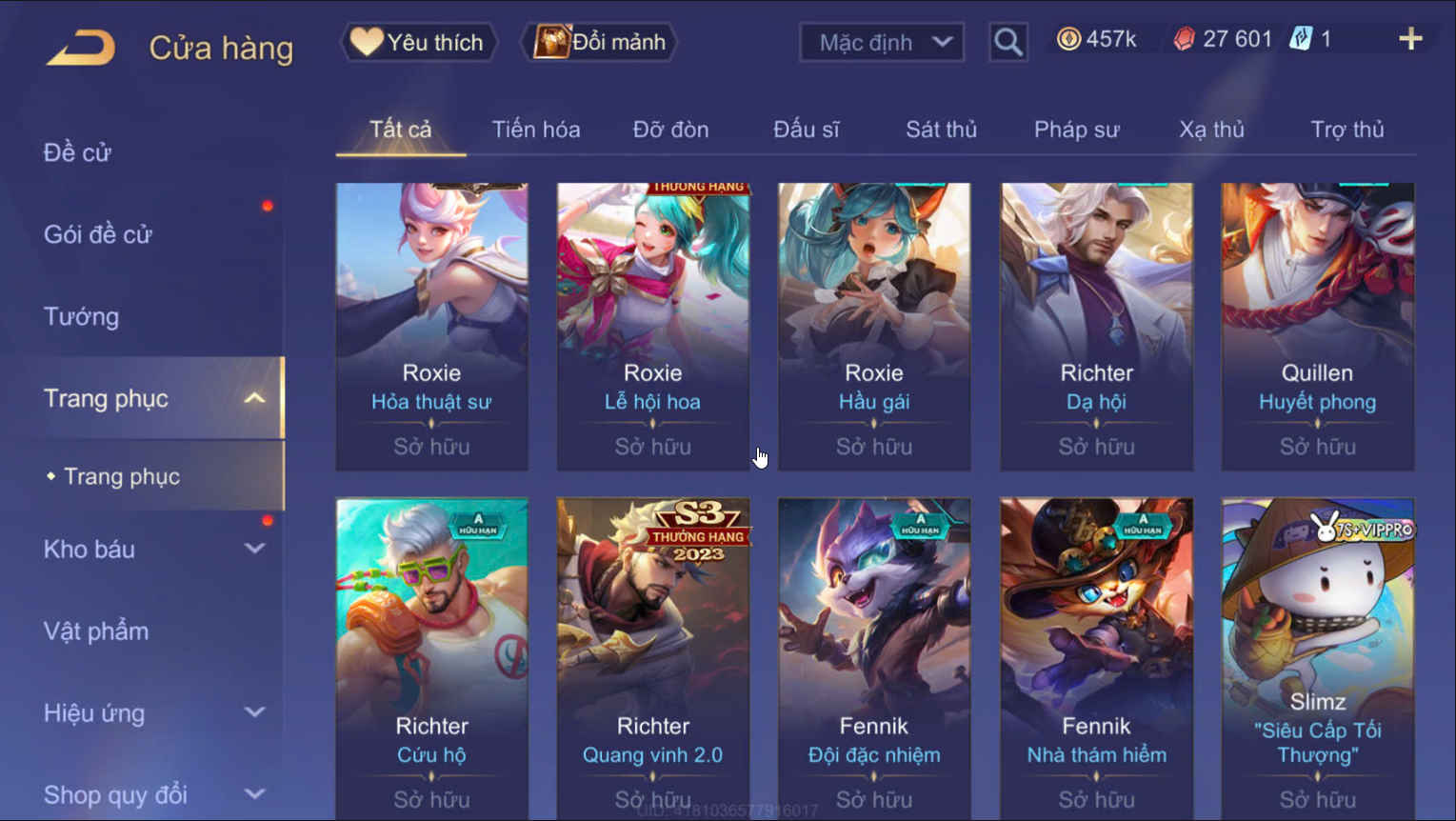
Task: Collapse the Trang phục sidebar section
Action: (x=254, y=398)
